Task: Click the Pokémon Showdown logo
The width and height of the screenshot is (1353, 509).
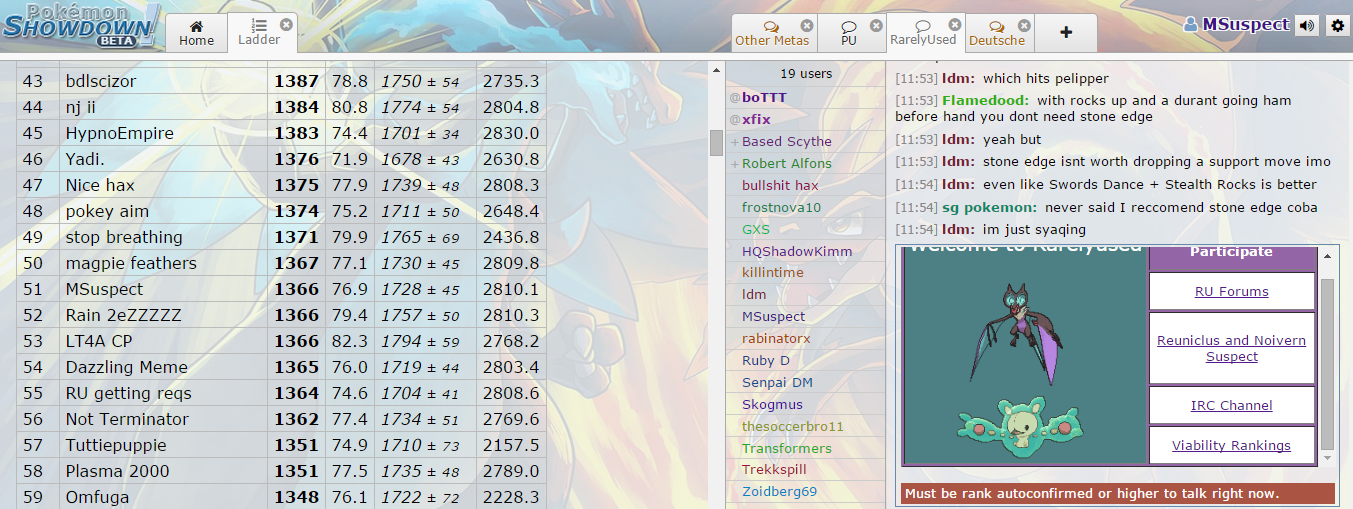Action: (x=80, y=25)
